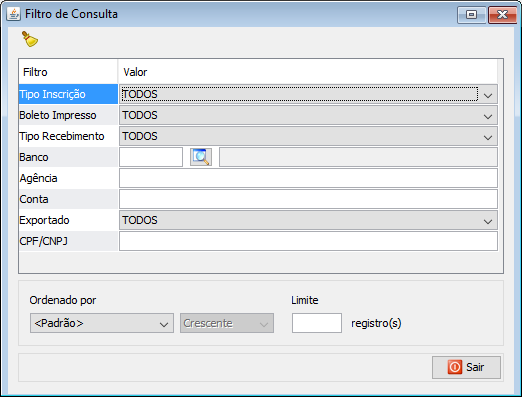This screenshot has width=522, height=397.
Task: Select the Exportado row label
Action: pyautogui.click(x=68, y=220)
